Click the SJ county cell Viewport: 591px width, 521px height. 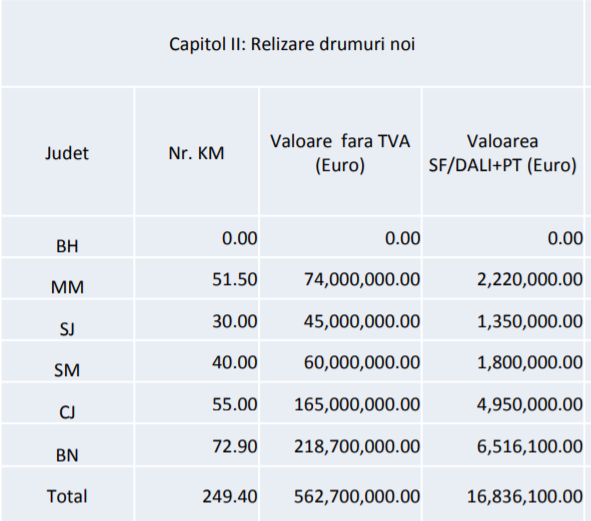67,329
